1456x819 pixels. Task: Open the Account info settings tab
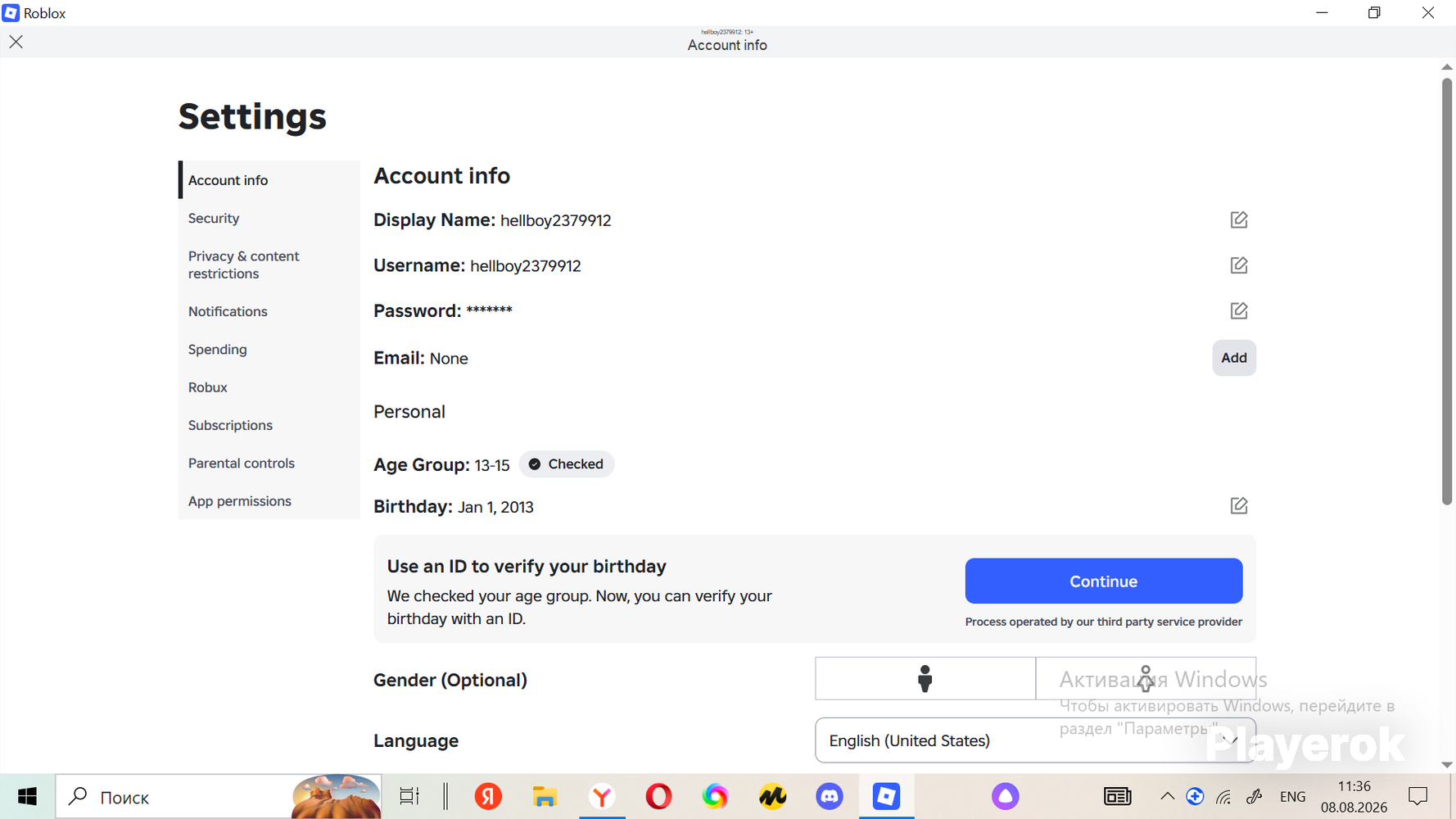[x=269, y=180]
